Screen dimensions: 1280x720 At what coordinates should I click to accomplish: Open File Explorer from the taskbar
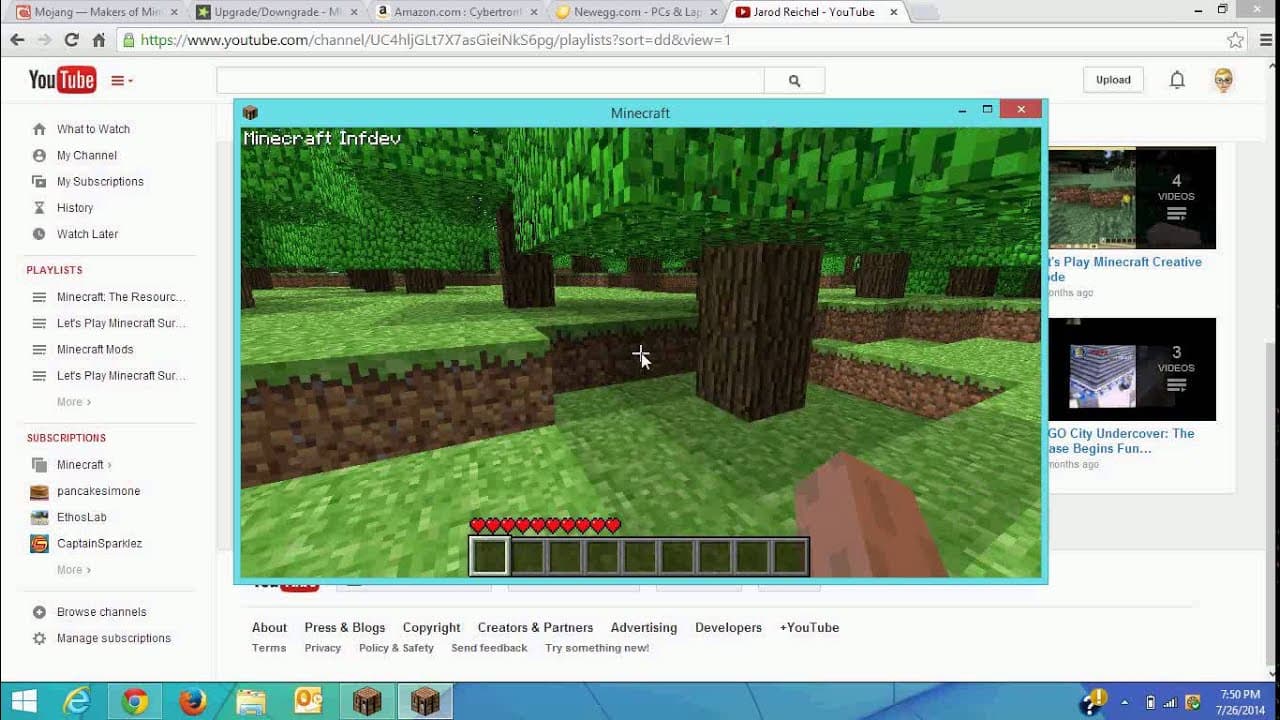click(250, 701)
